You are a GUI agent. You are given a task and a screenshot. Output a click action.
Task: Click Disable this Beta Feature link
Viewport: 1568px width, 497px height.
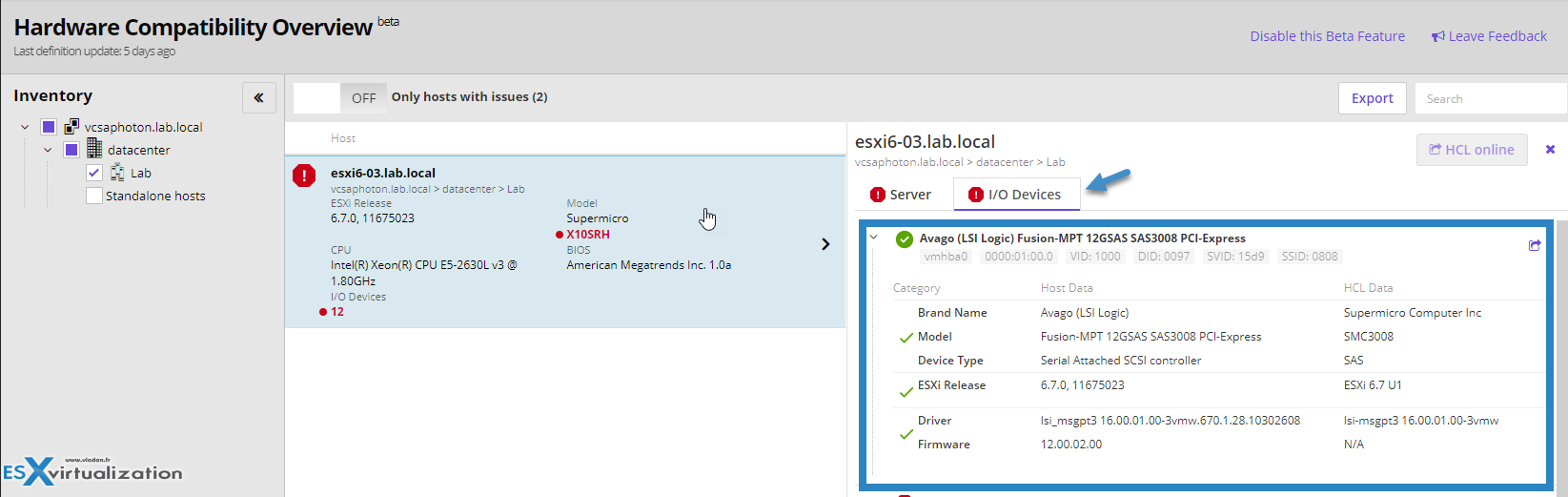(x=1327, y=36)
